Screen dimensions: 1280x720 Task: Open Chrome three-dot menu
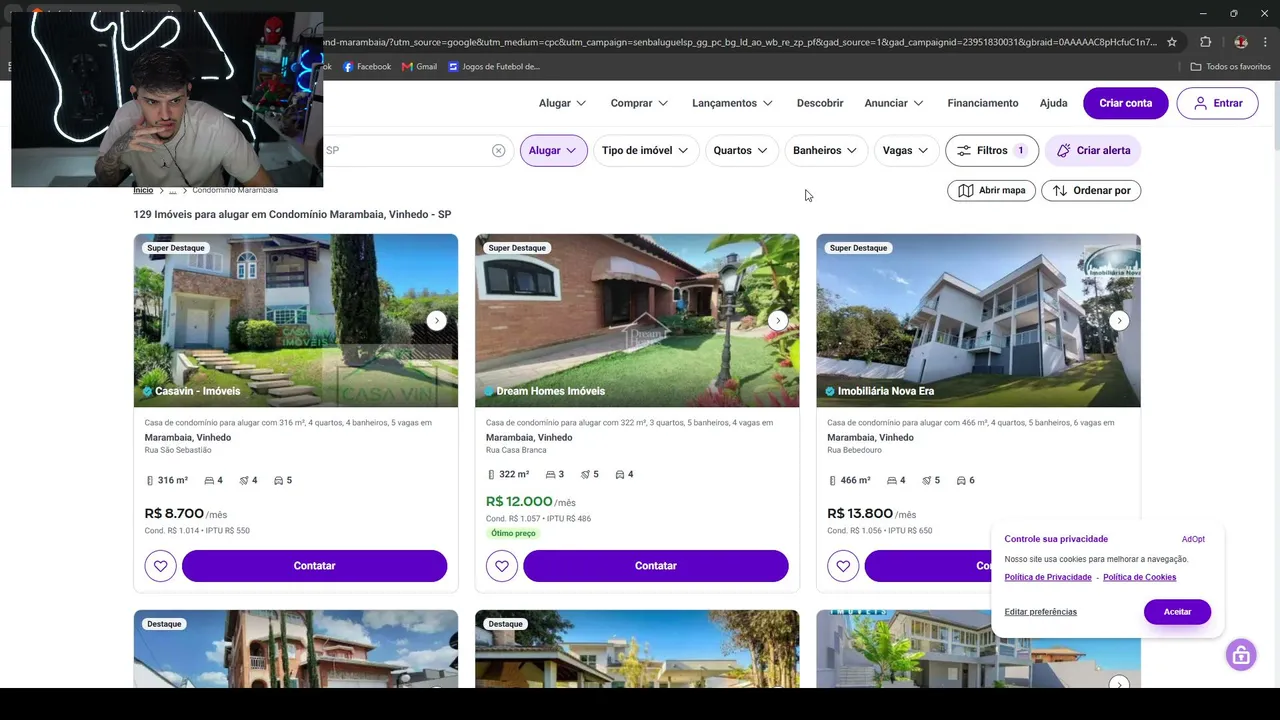1265,42
